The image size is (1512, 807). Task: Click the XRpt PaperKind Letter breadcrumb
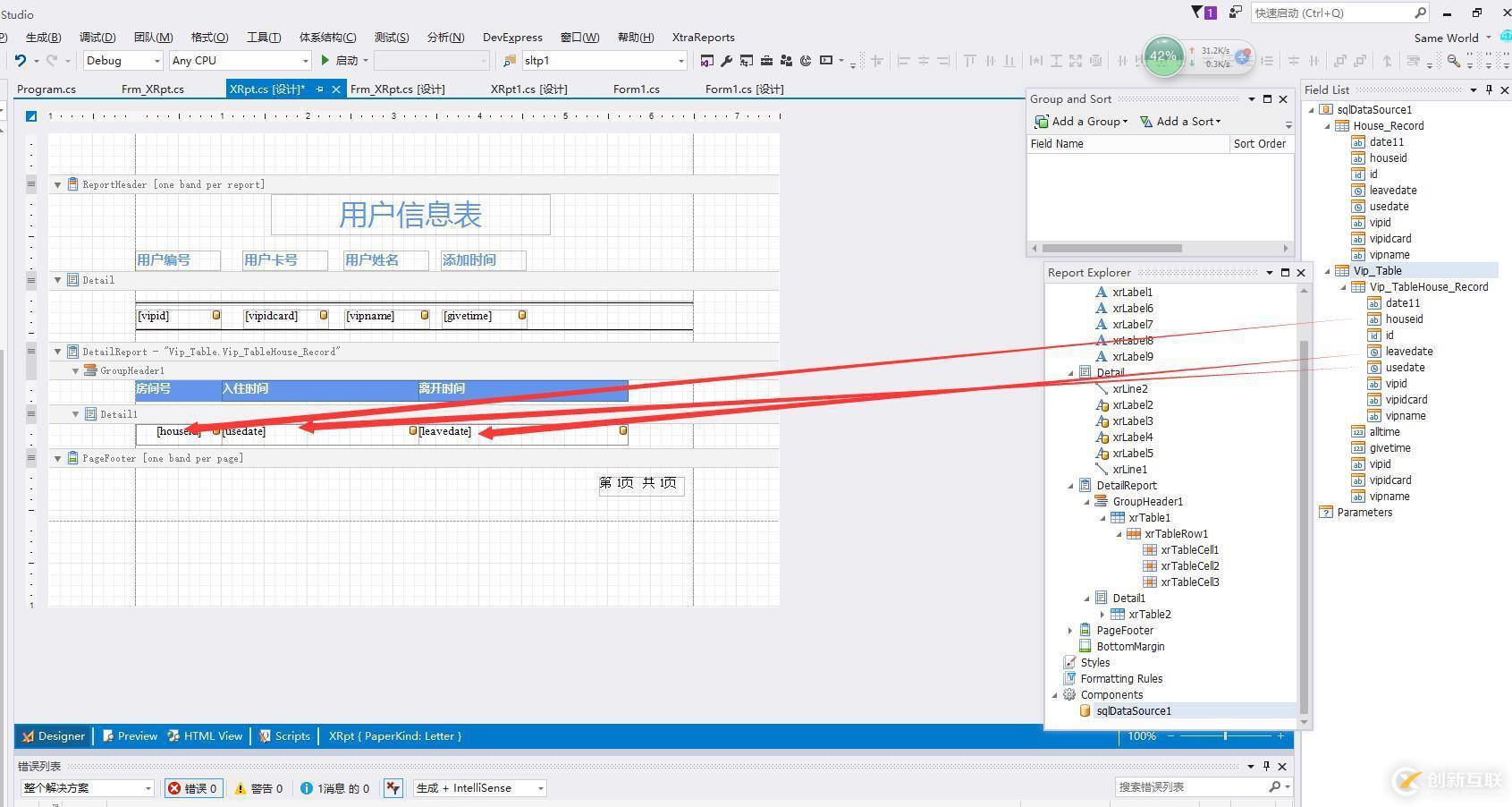395,736
